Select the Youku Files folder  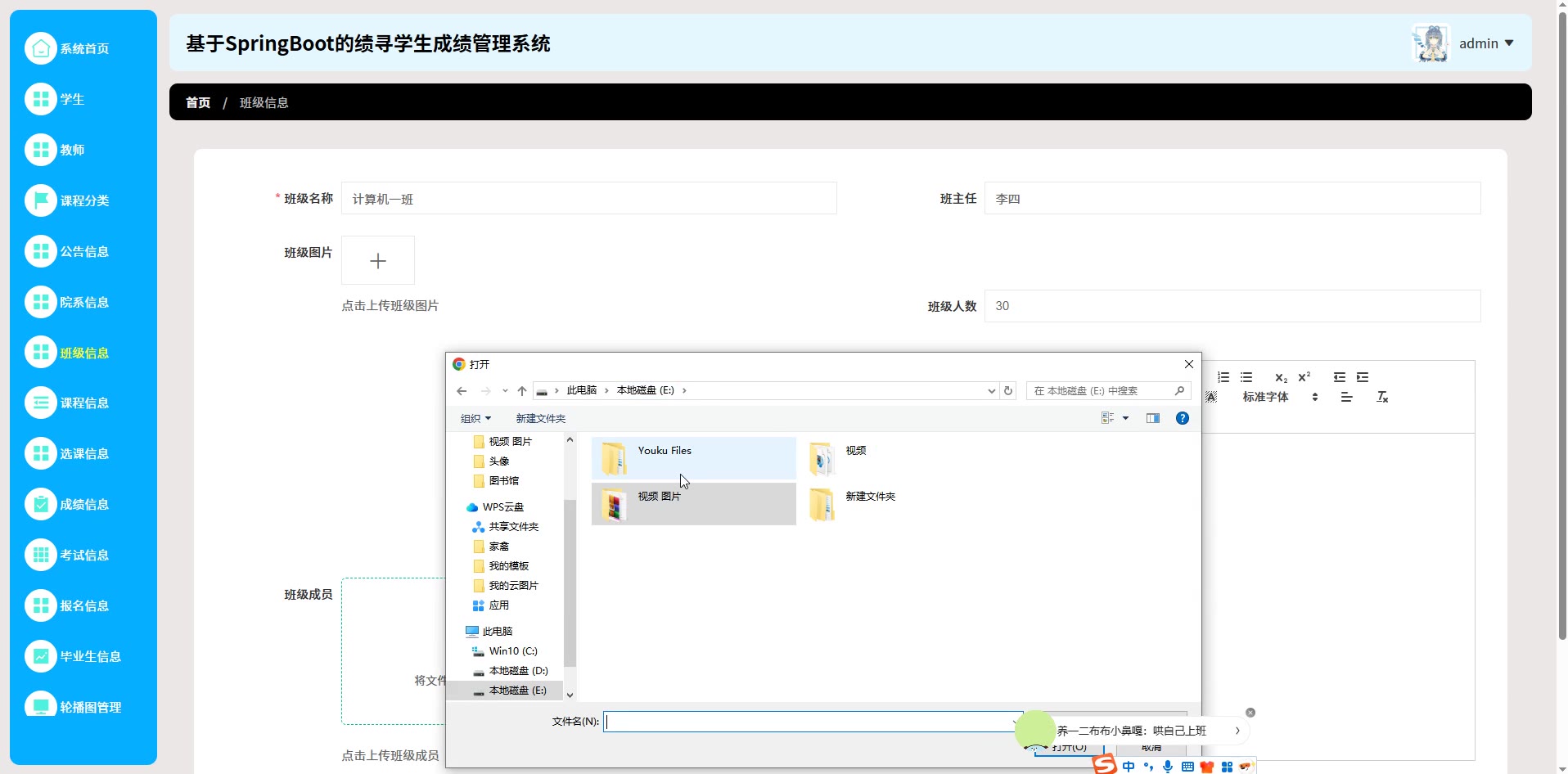tap(694, 458)
